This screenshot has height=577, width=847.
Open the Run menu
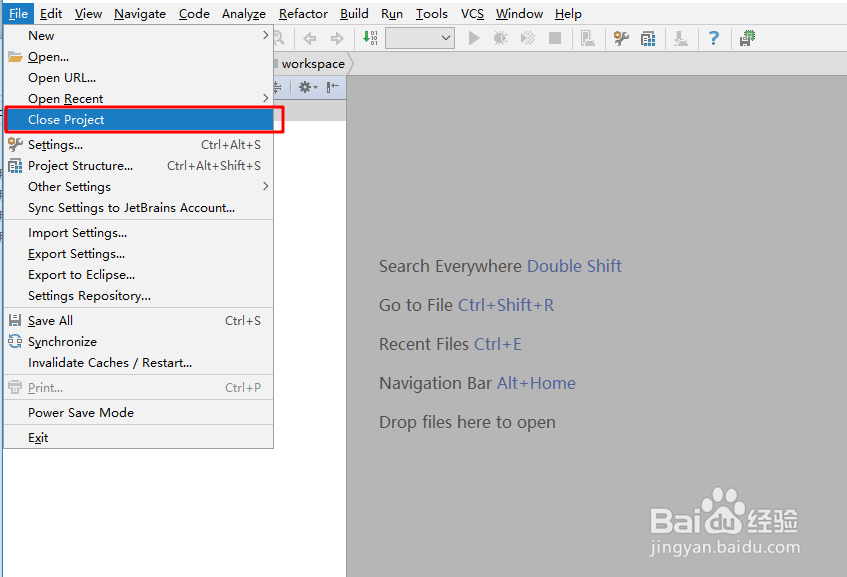[392, 14]
